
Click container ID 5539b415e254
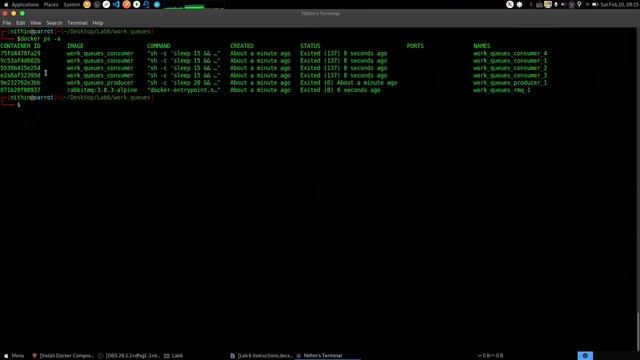(x=20, y=68)
